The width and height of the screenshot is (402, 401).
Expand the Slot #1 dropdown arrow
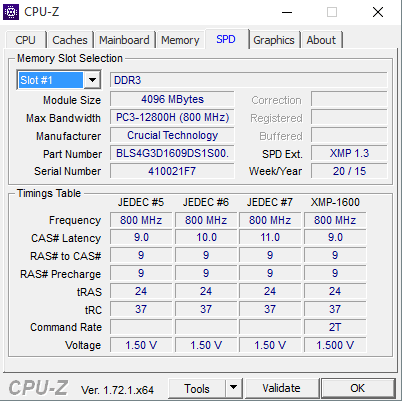92,80
